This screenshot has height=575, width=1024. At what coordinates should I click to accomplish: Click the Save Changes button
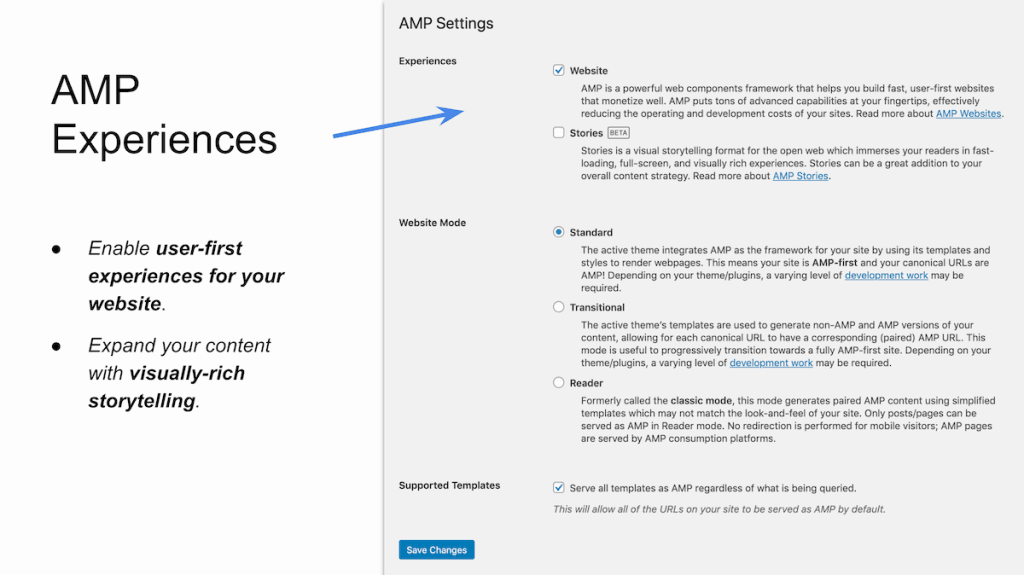click(436, 550)
